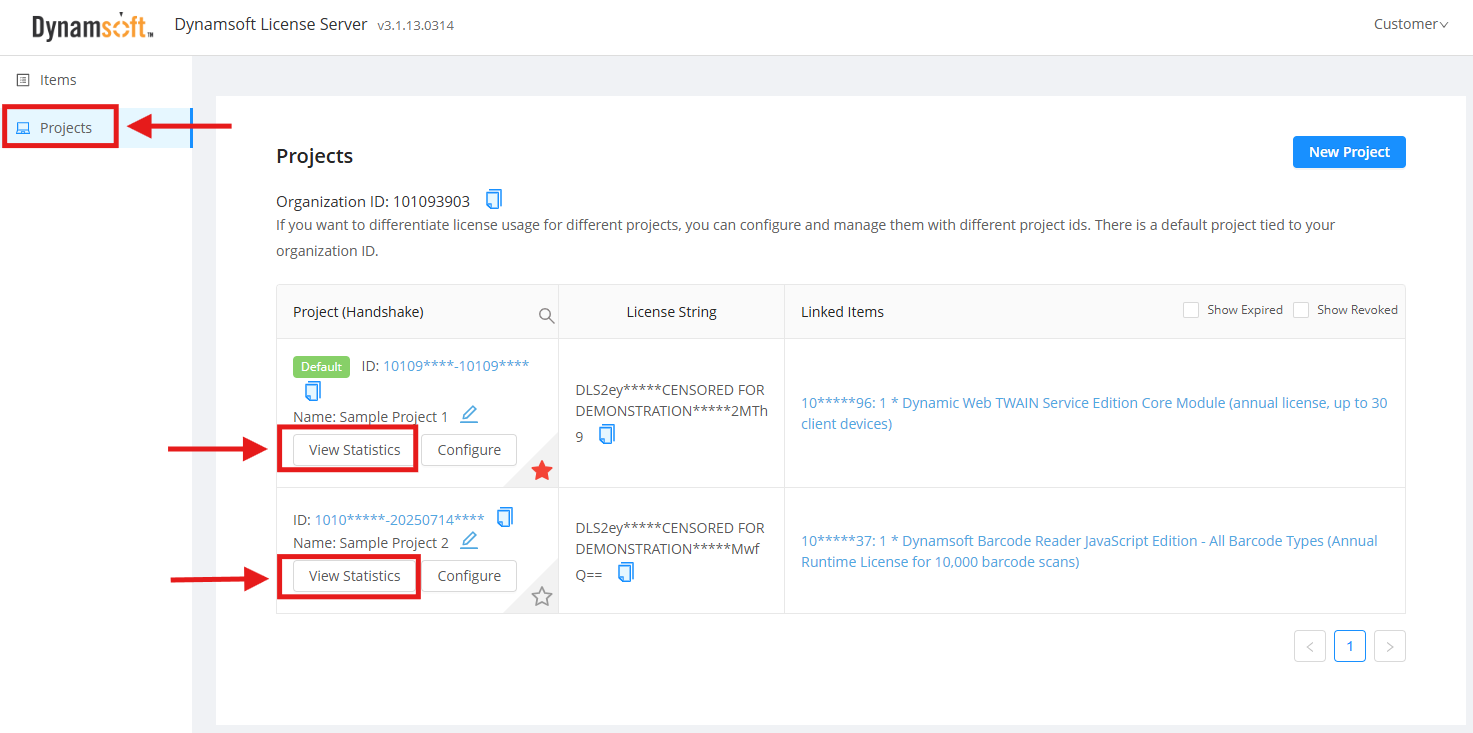The width and height of the screenshot is (1473, 733).
Task: Click the New Project button
Action: click(1349, 152)
